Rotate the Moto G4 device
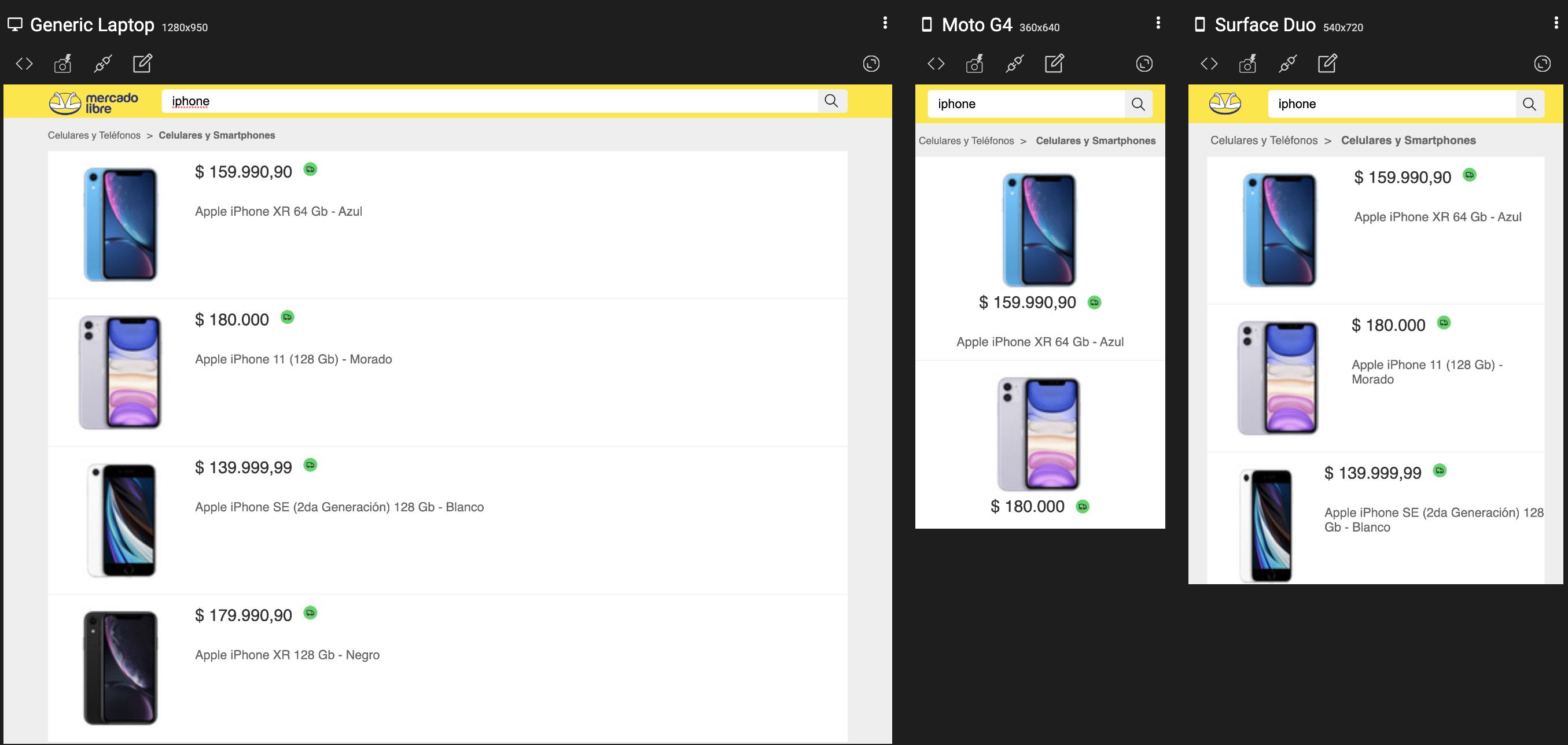The image size is (1568, 745). click(1144, 63)
